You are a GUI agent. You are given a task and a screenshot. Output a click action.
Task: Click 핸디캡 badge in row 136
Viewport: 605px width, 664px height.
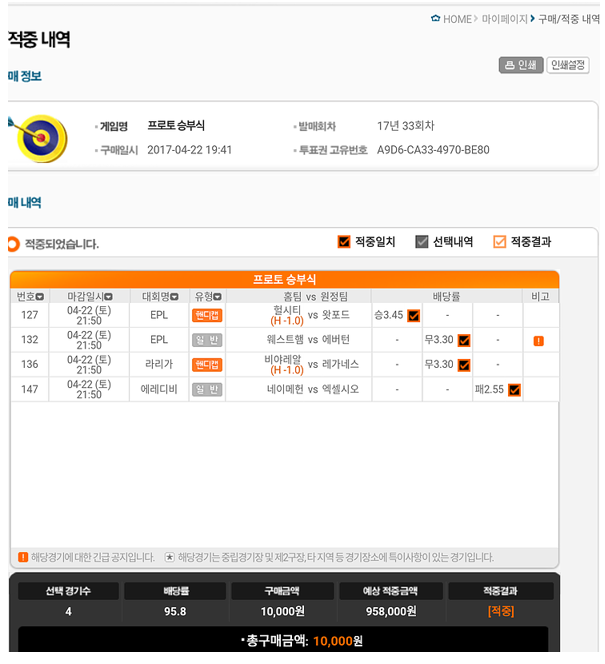(x=207, y=365)
